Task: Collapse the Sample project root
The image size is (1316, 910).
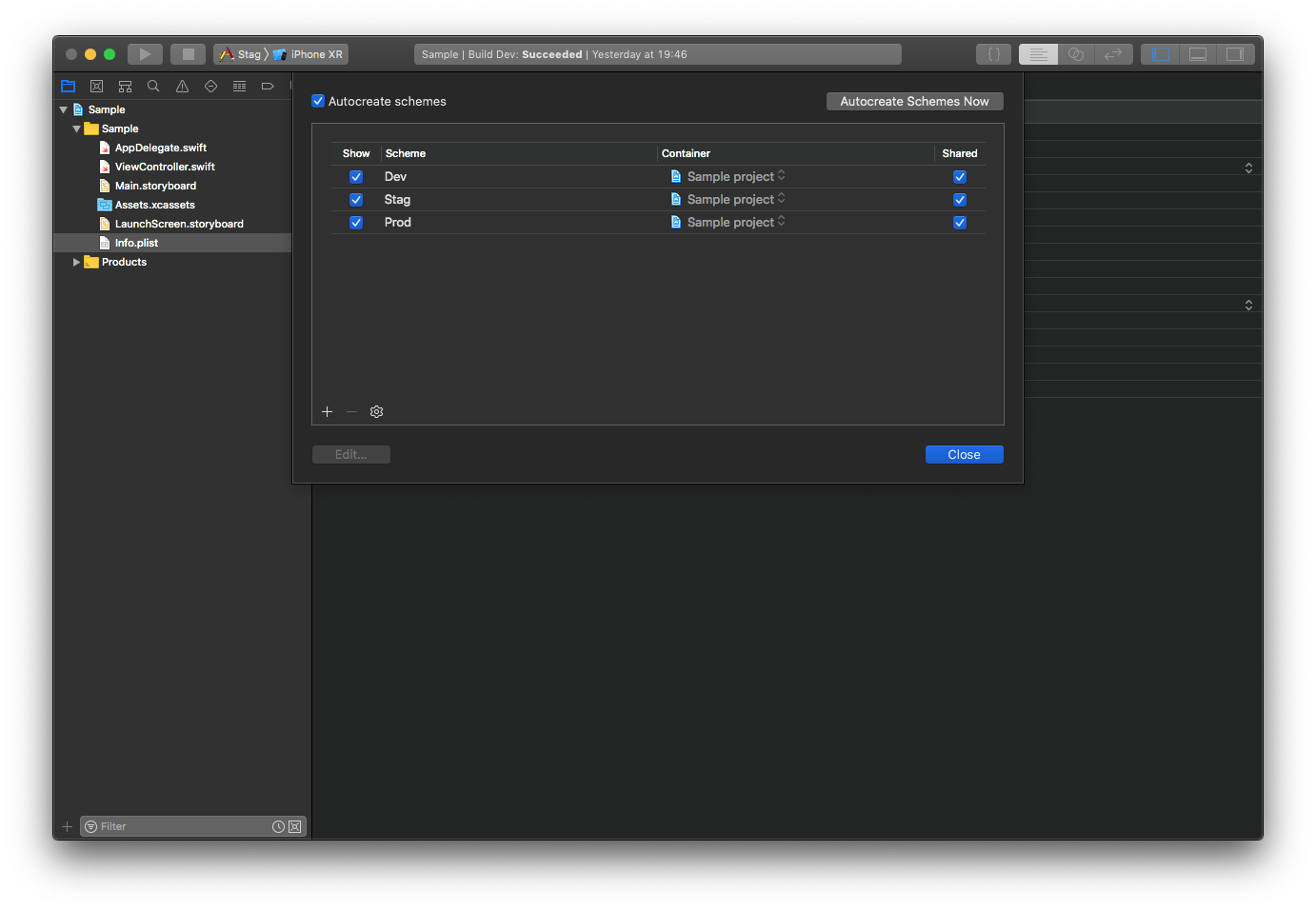Action: pos(64,109)
